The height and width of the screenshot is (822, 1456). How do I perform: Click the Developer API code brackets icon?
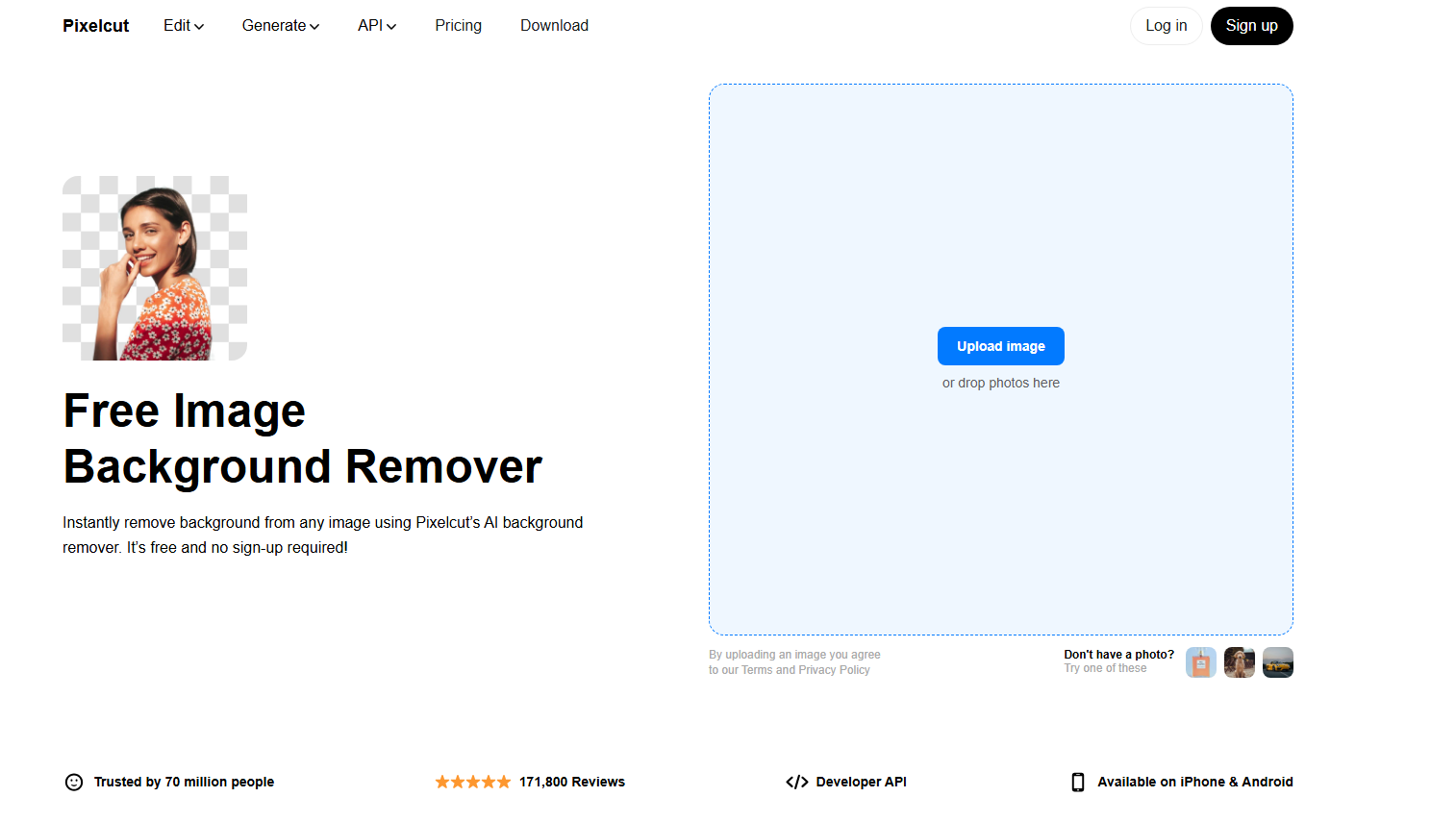(796, 782)
